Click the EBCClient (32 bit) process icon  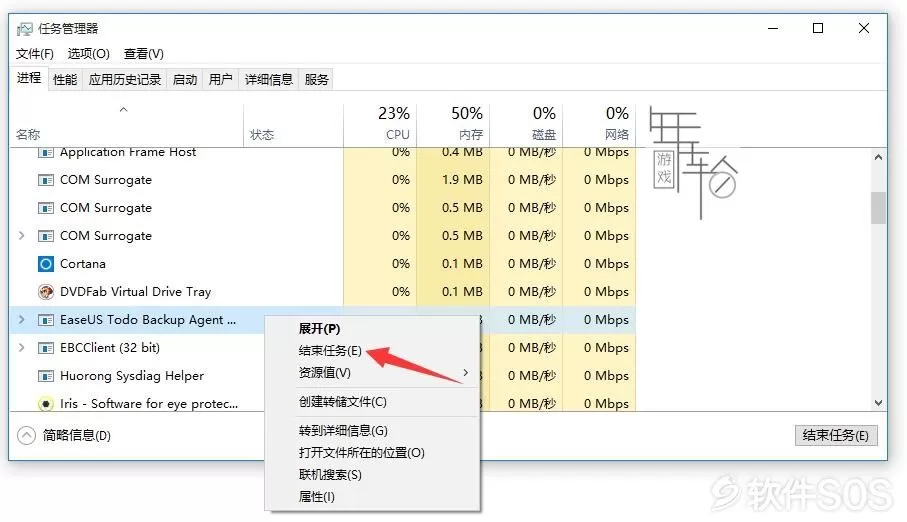[46, 348]
